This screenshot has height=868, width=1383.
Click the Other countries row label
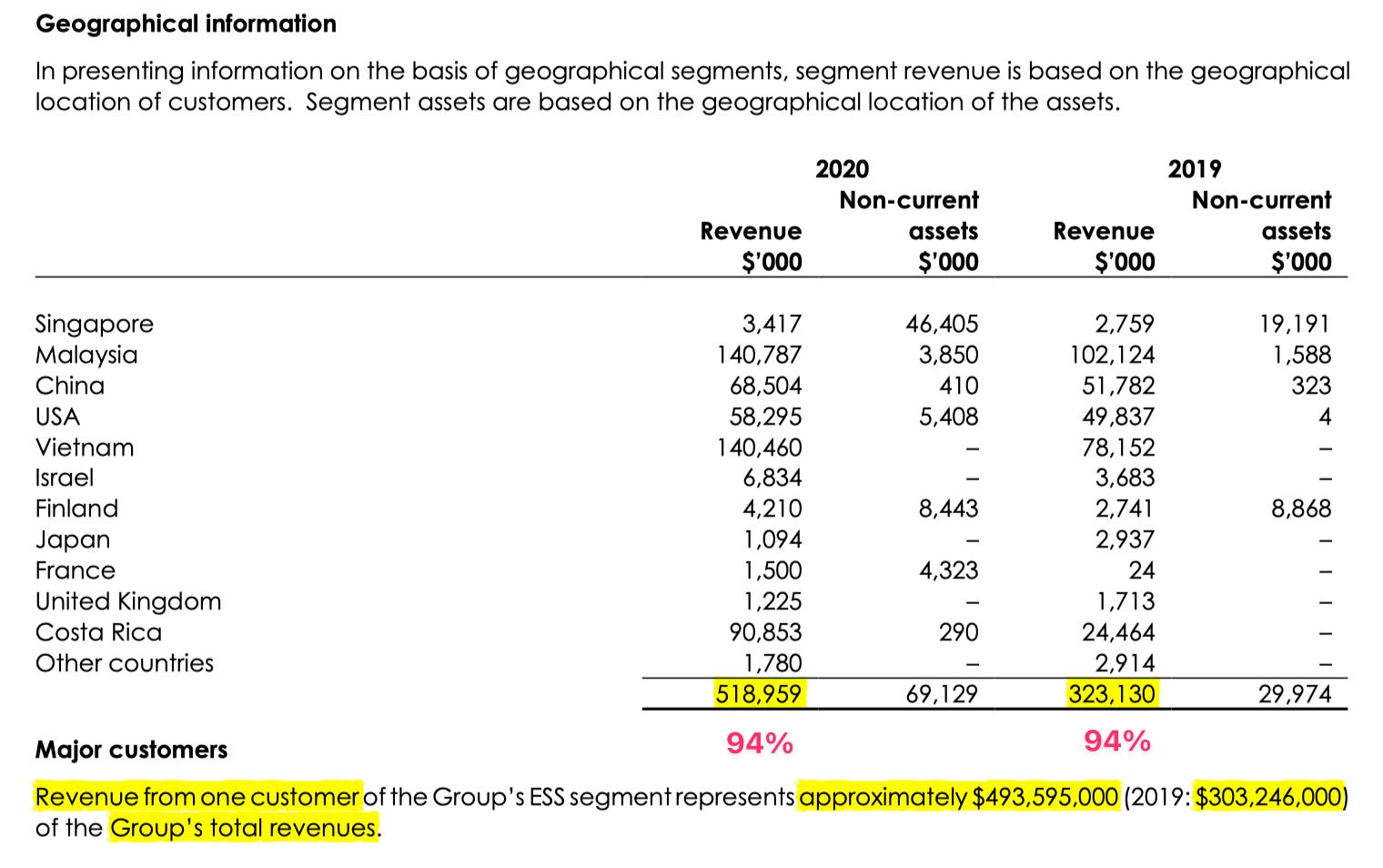click(124, 663)
